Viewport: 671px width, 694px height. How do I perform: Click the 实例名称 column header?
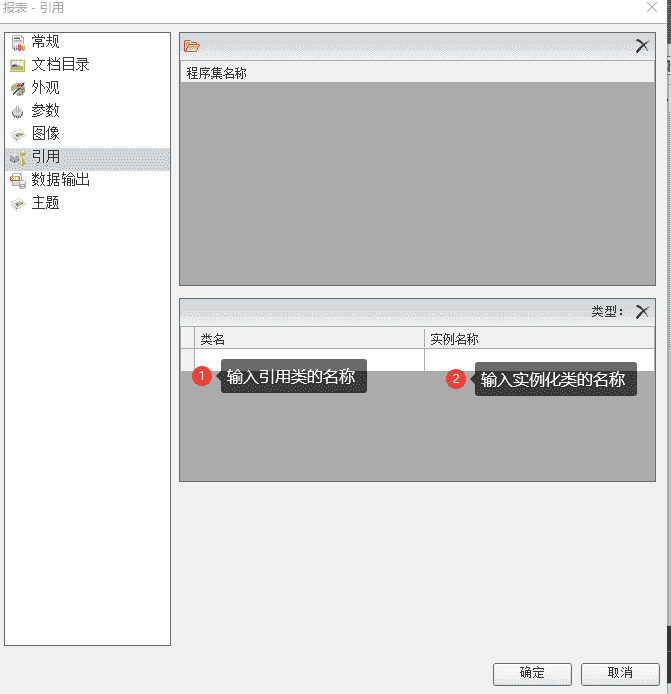tap(539, 339)
